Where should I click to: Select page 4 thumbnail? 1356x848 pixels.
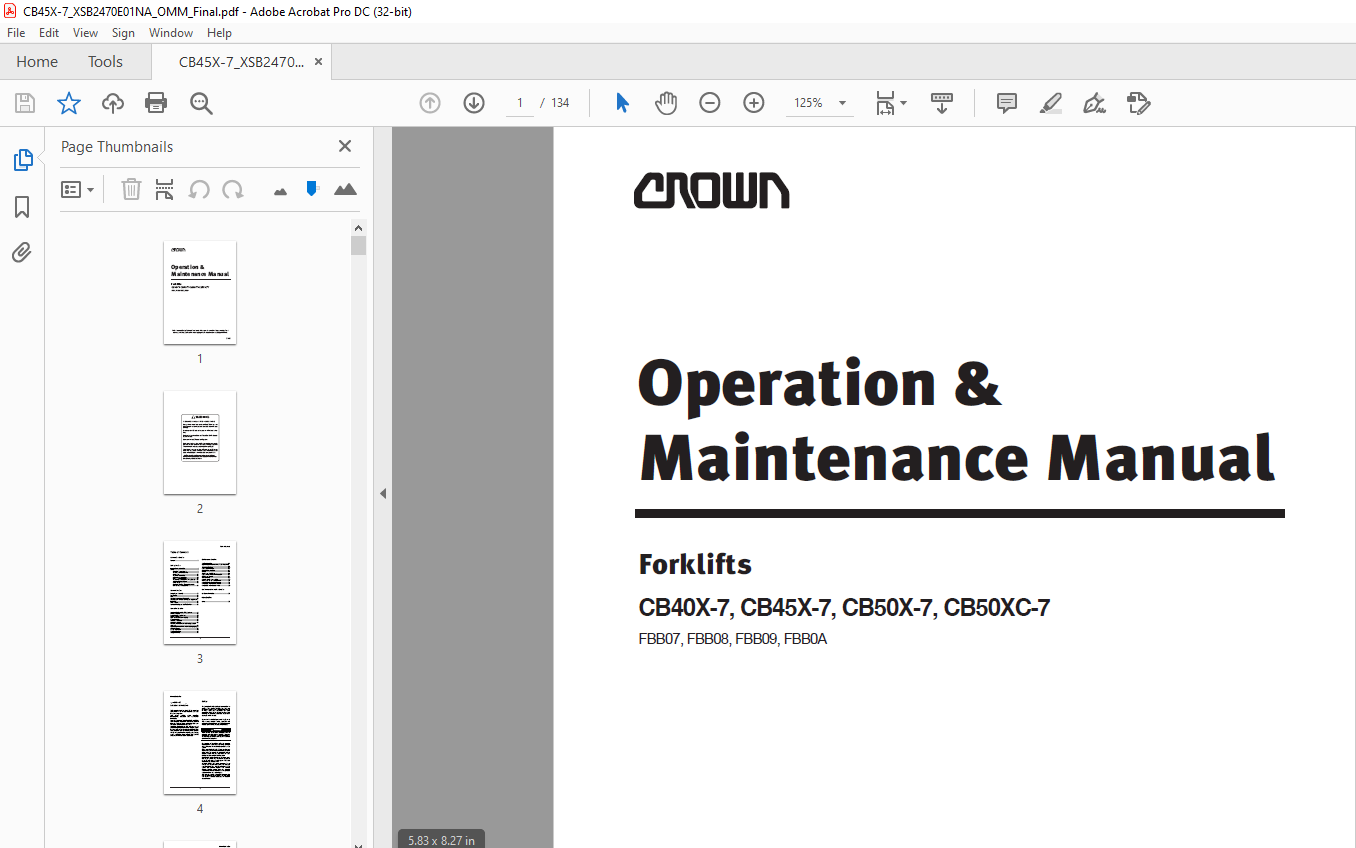200,742
